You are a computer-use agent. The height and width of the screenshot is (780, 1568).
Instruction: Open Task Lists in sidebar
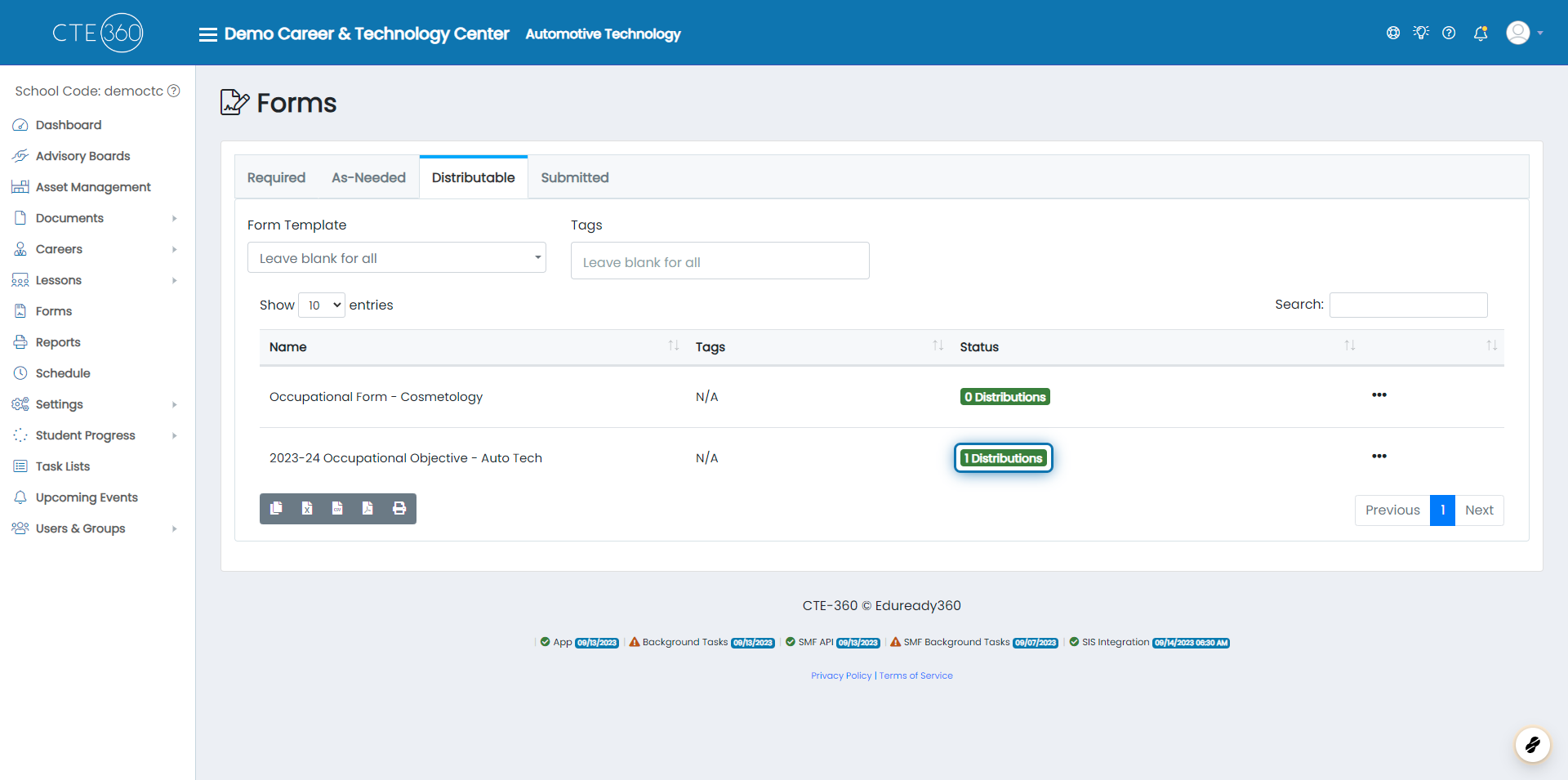pyautogui.click(x=63, y=466)
